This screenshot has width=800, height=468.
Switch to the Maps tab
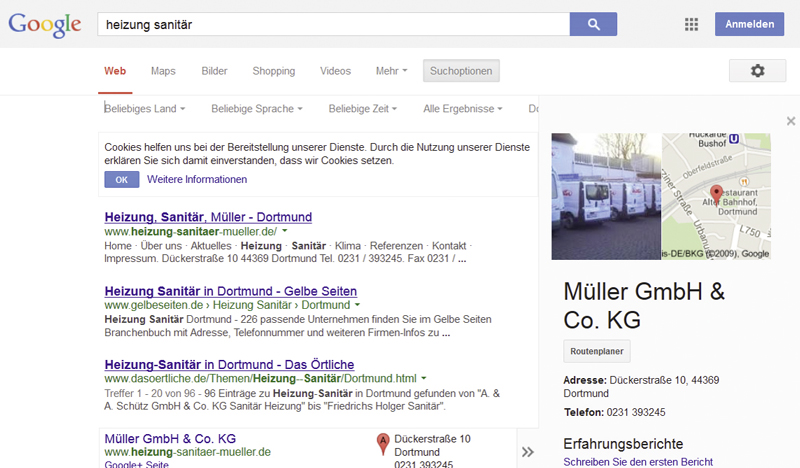coord(163,71)
